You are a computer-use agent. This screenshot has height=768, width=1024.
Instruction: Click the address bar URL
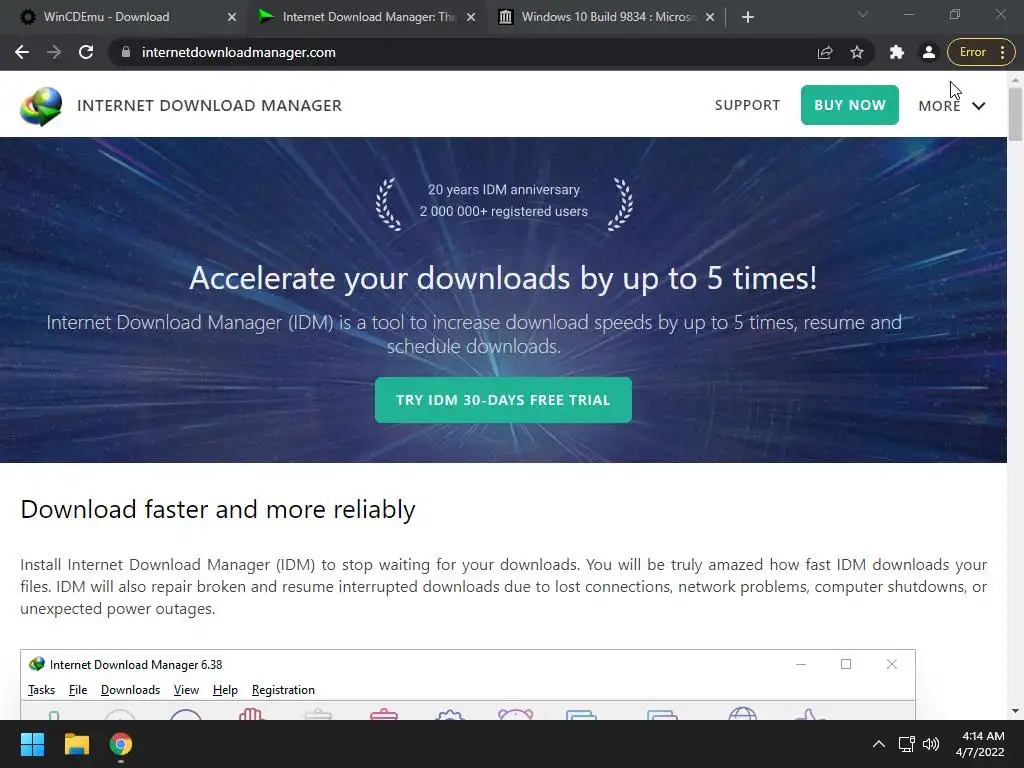click(238, 52)
